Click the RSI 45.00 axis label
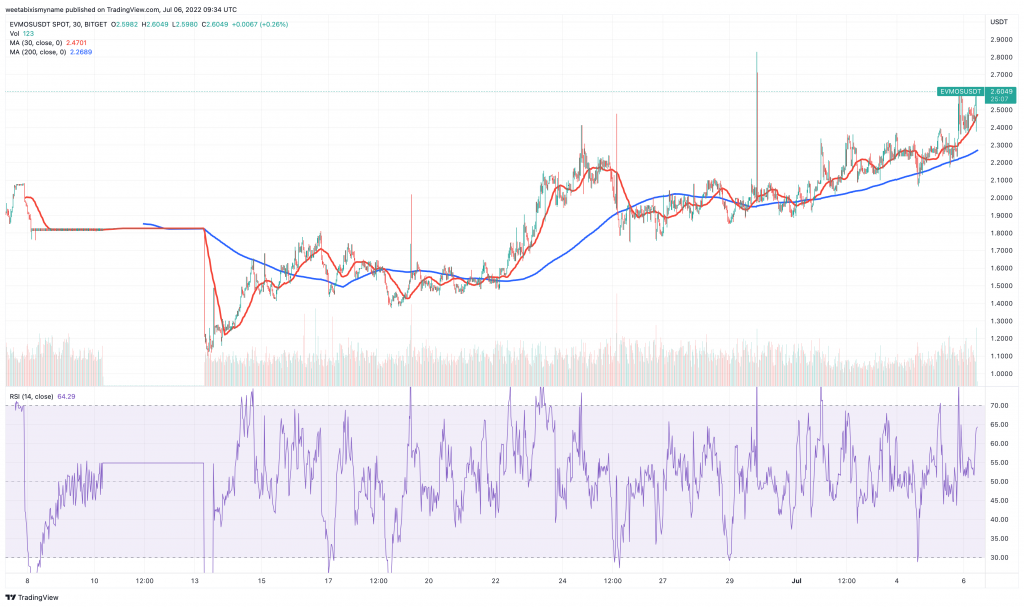The image size is (1024, 607). pyautogui.click(x=999, y=500)
